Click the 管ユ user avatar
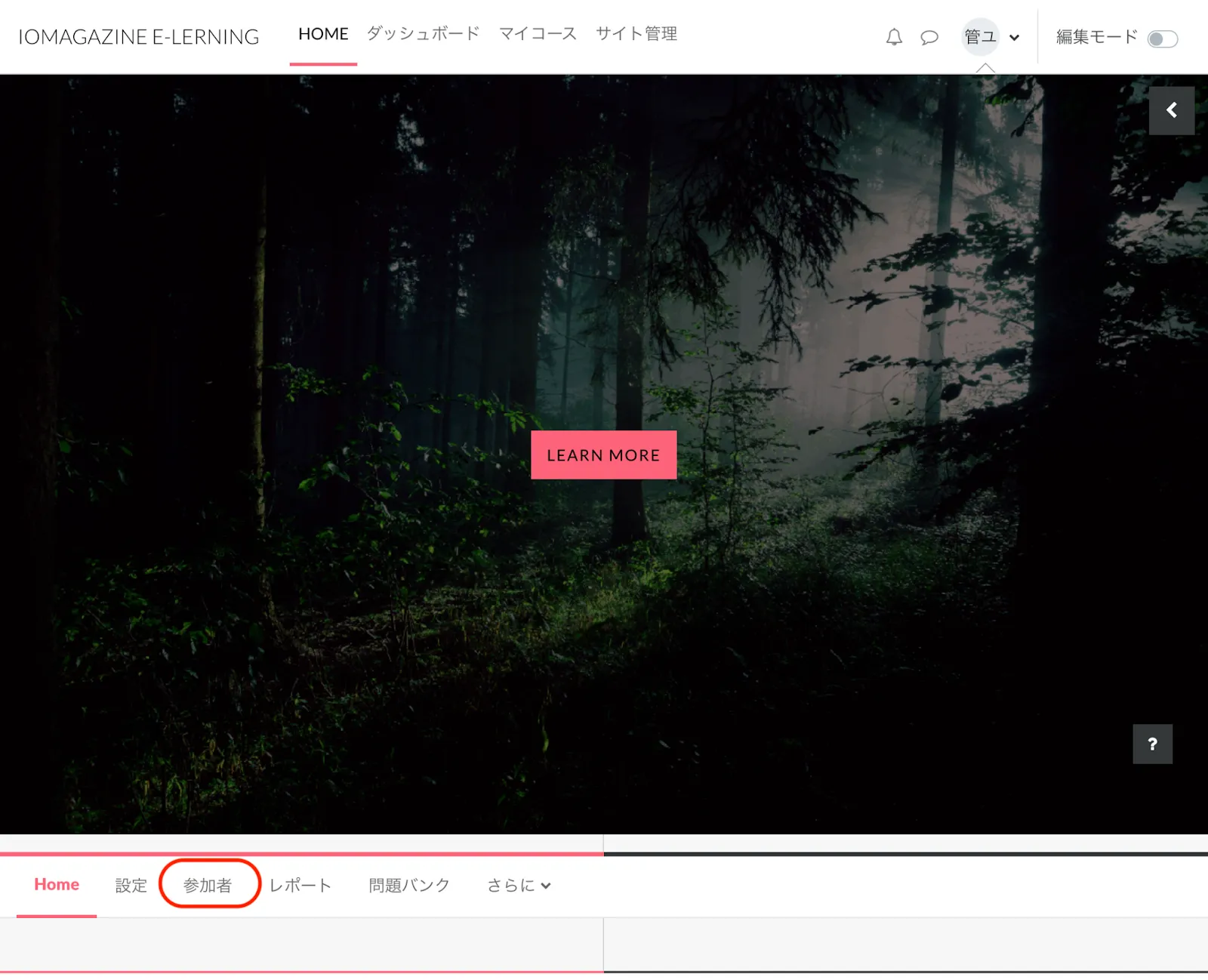 980,37
